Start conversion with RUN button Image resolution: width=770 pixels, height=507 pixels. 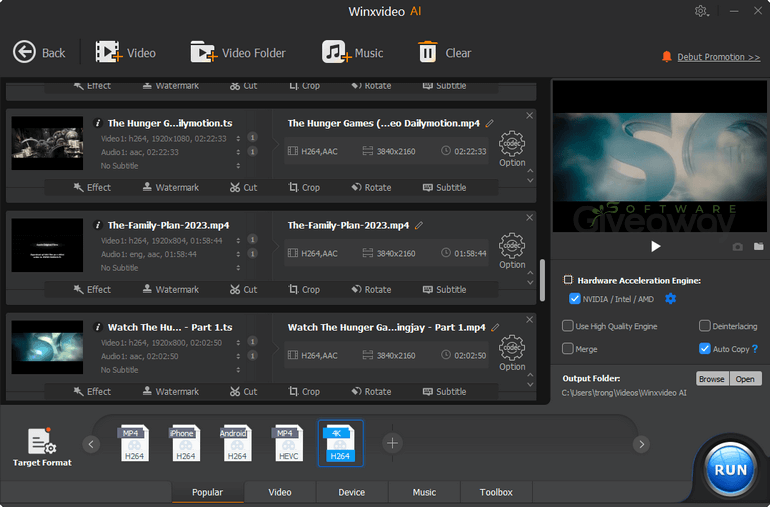click(x=730, y=470)
